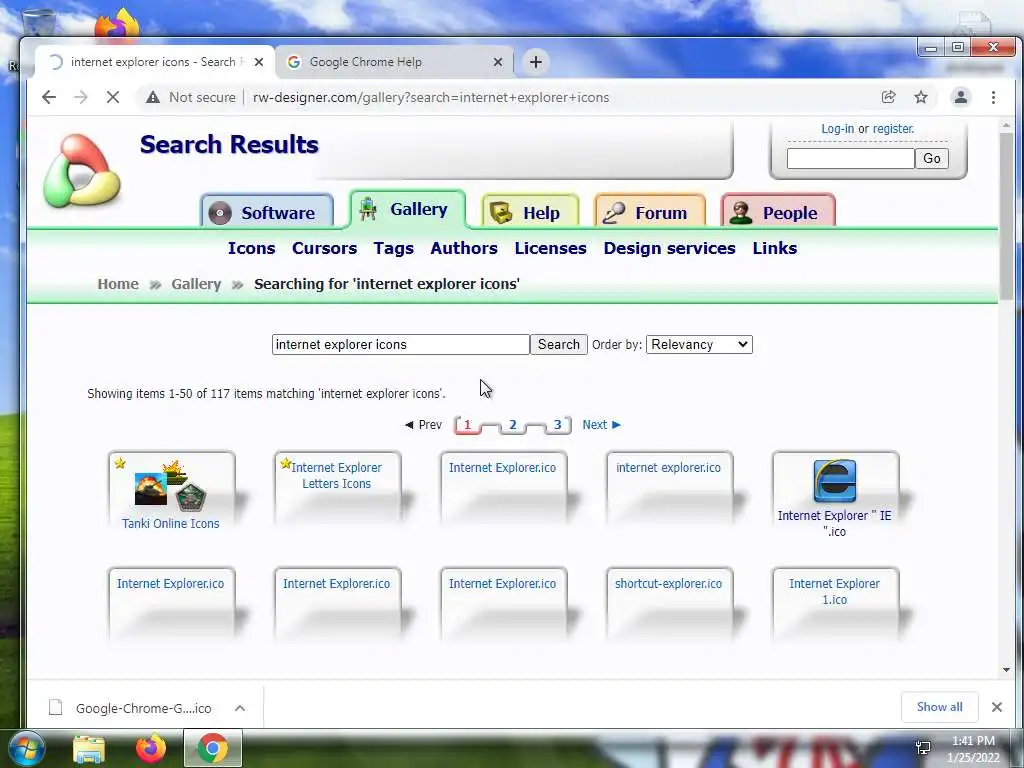The width and height of the screenshot is (1024, 768).
Task: Open the shortcut-explorer.ico result
Action: click(668, 583)
